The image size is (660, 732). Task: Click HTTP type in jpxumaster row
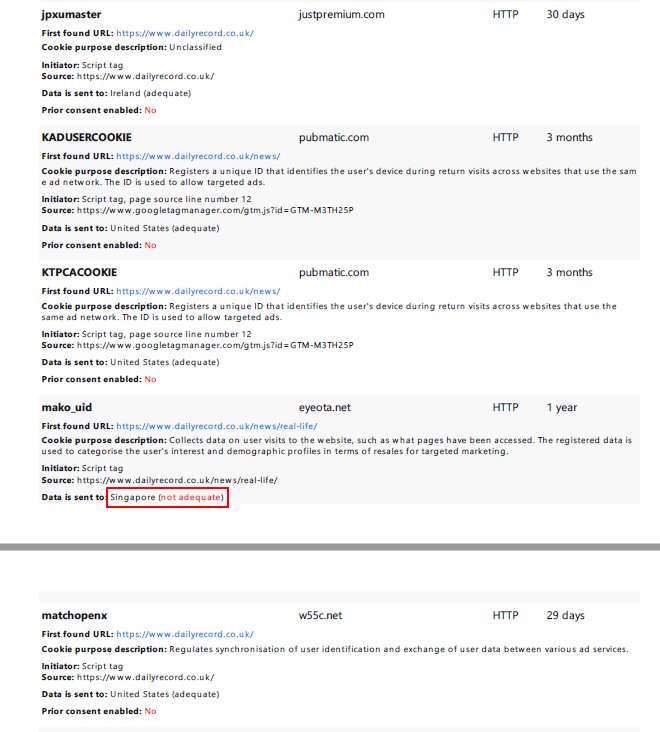pyautogui.click(x=506, y=14)
